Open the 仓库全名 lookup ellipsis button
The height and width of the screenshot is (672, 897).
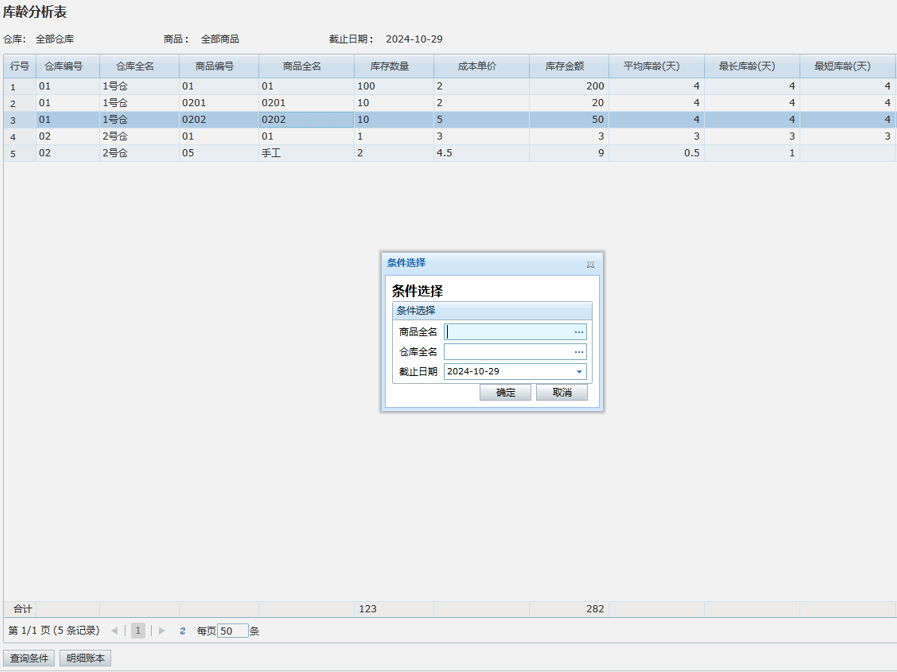pyautogui.click(x=579, y=352)
